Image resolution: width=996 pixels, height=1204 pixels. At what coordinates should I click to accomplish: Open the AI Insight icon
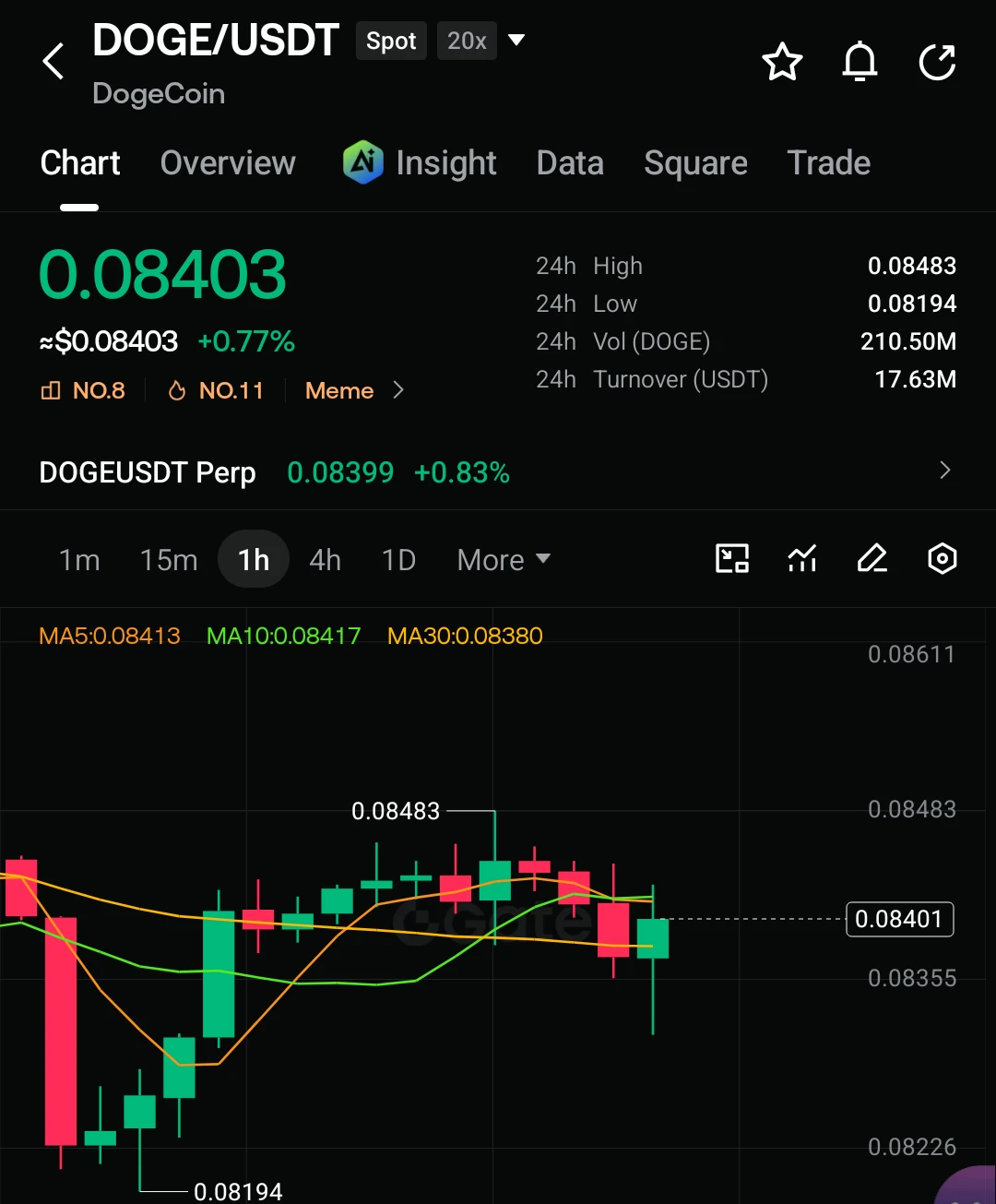(x=362, y=162)
